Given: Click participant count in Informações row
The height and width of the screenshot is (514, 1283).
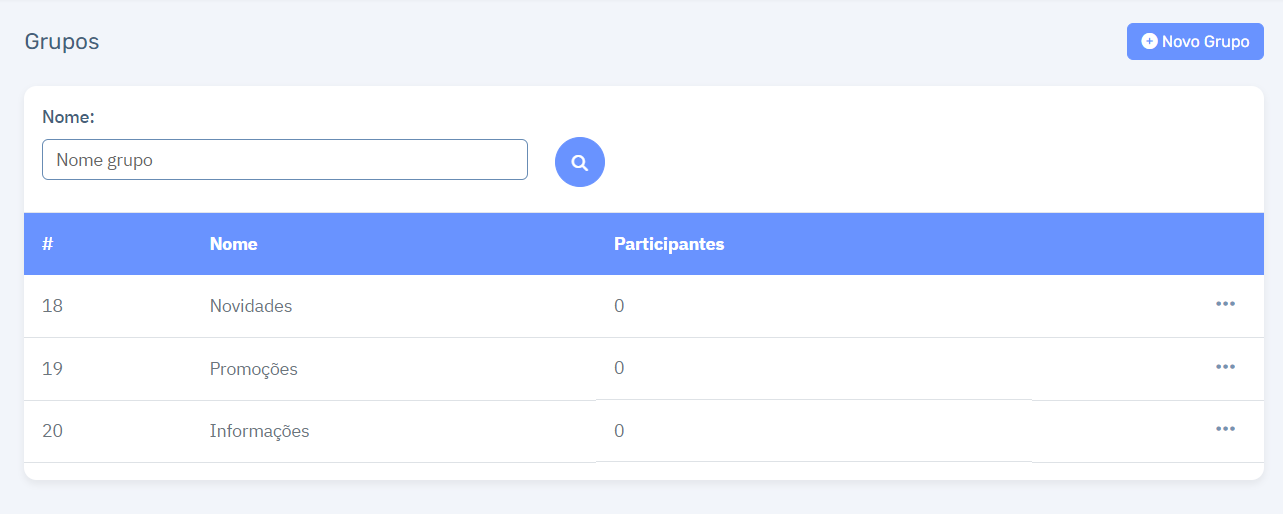Looking at the screenshot, I should coord(619,431).
